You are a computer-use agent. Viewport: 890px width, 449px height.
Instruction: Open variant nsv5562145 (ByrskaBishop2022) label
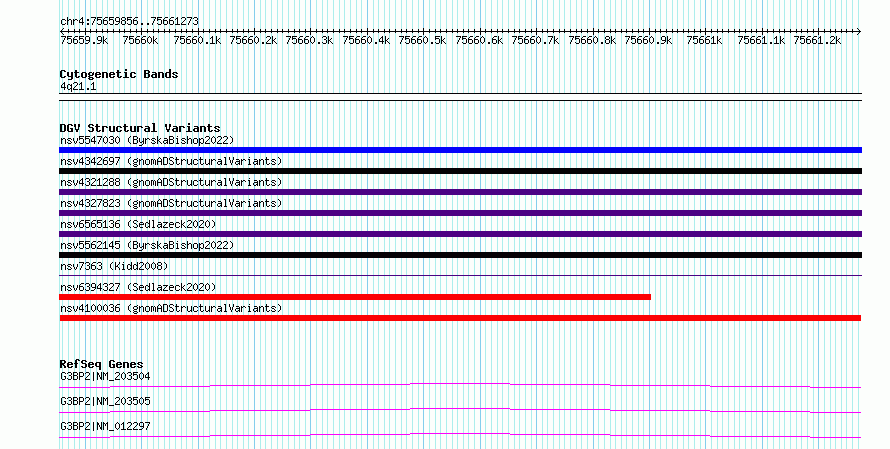point(147,245)
